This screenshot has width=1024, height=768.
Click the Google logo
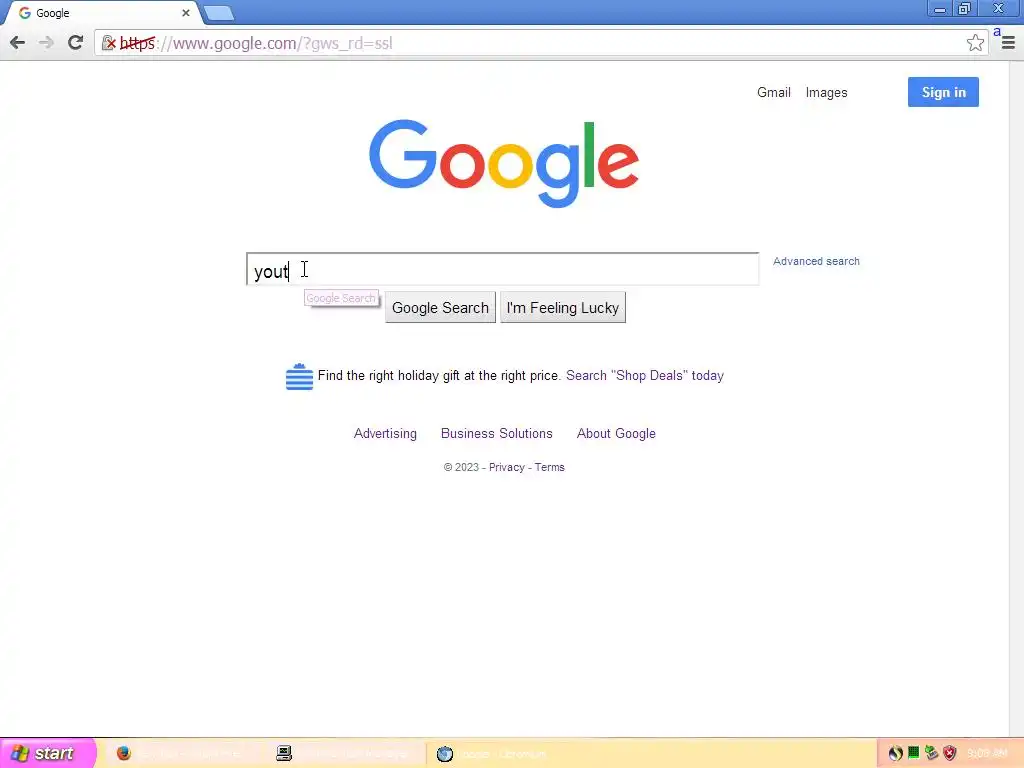coord(504,163)
